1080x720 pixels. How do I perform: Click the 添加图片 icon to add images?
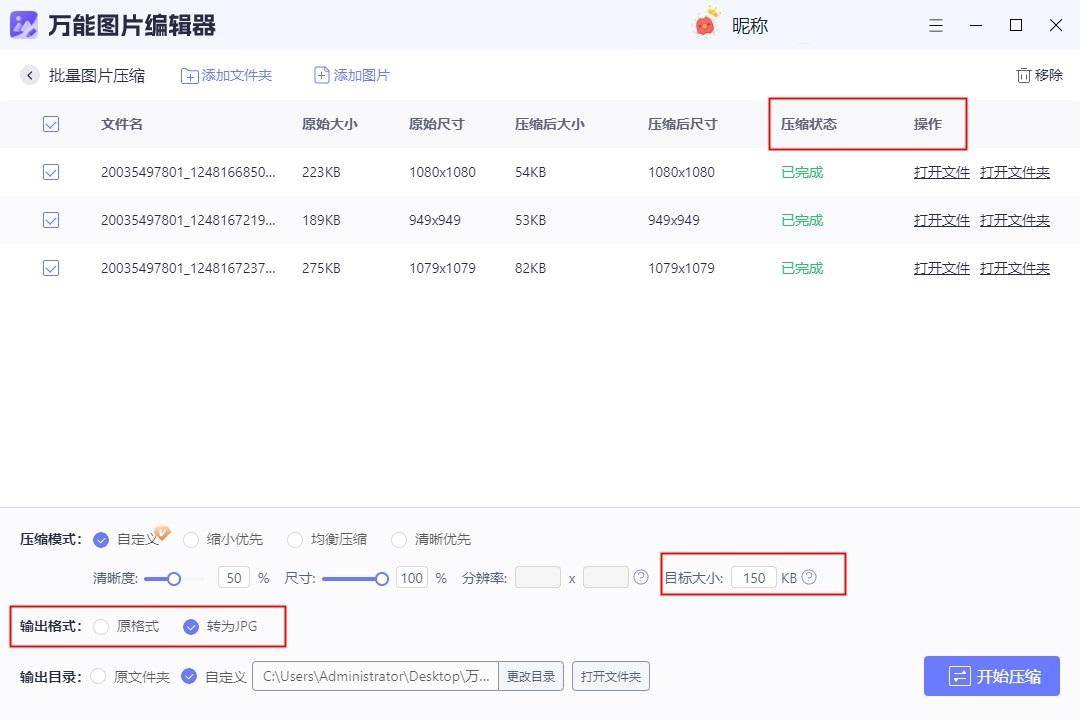click(x=321, y=75)
